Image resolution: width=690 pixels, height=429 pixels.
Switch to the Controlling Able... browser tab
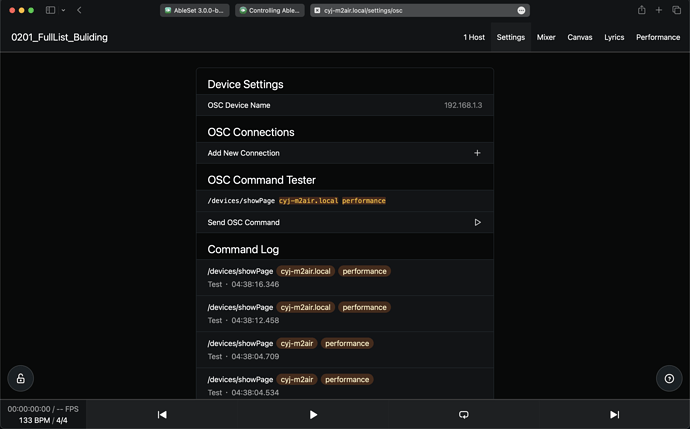tap(269, 10)
